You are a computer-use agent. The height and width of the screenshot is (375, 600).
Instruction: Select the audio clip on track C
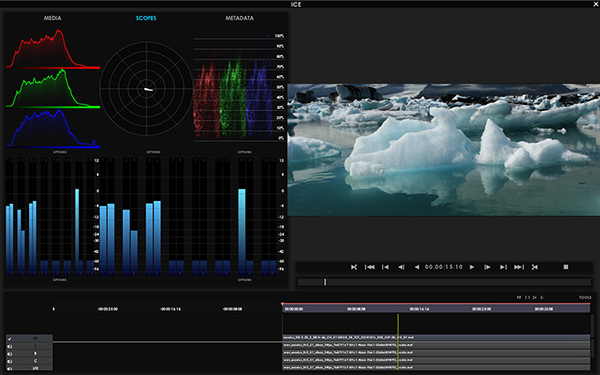click(x=436, y=360)
